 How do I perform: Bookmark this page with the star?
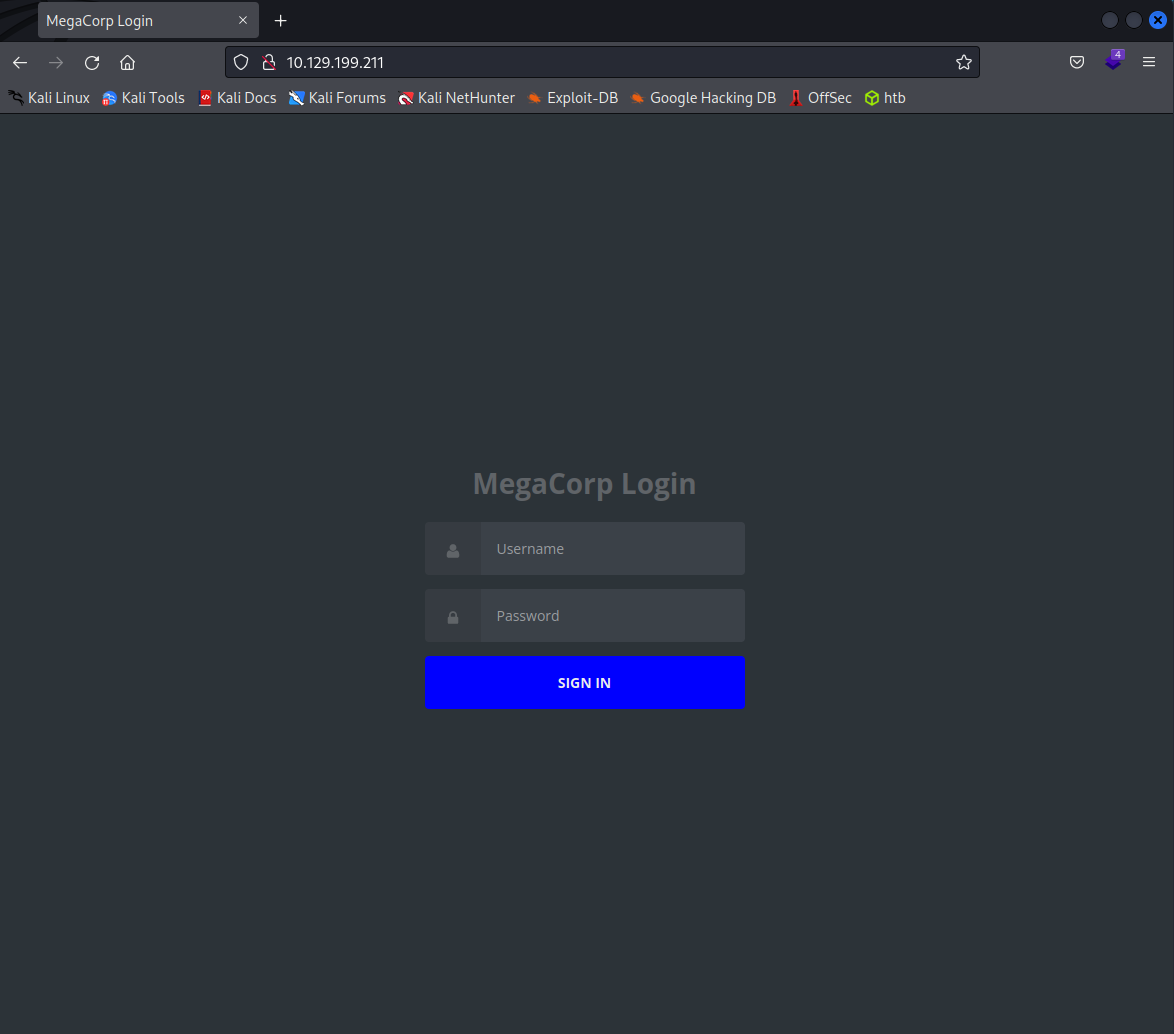(963, 62)
